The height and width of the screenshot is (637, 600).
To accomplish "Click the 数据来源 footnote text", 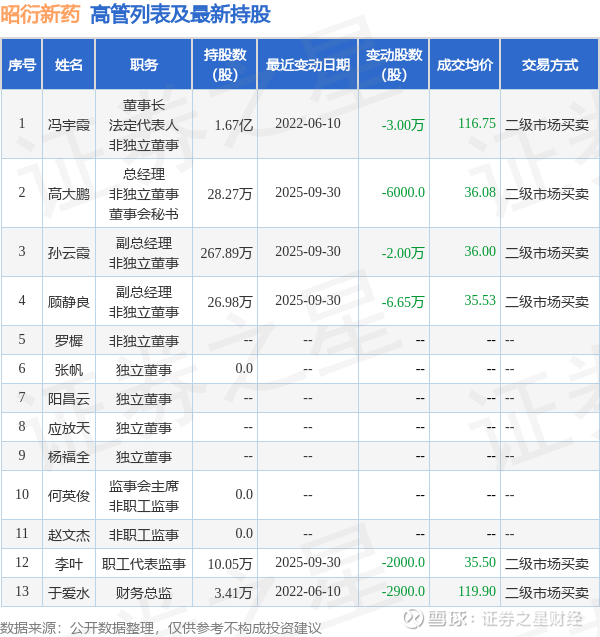I will [x=160, y=628].
